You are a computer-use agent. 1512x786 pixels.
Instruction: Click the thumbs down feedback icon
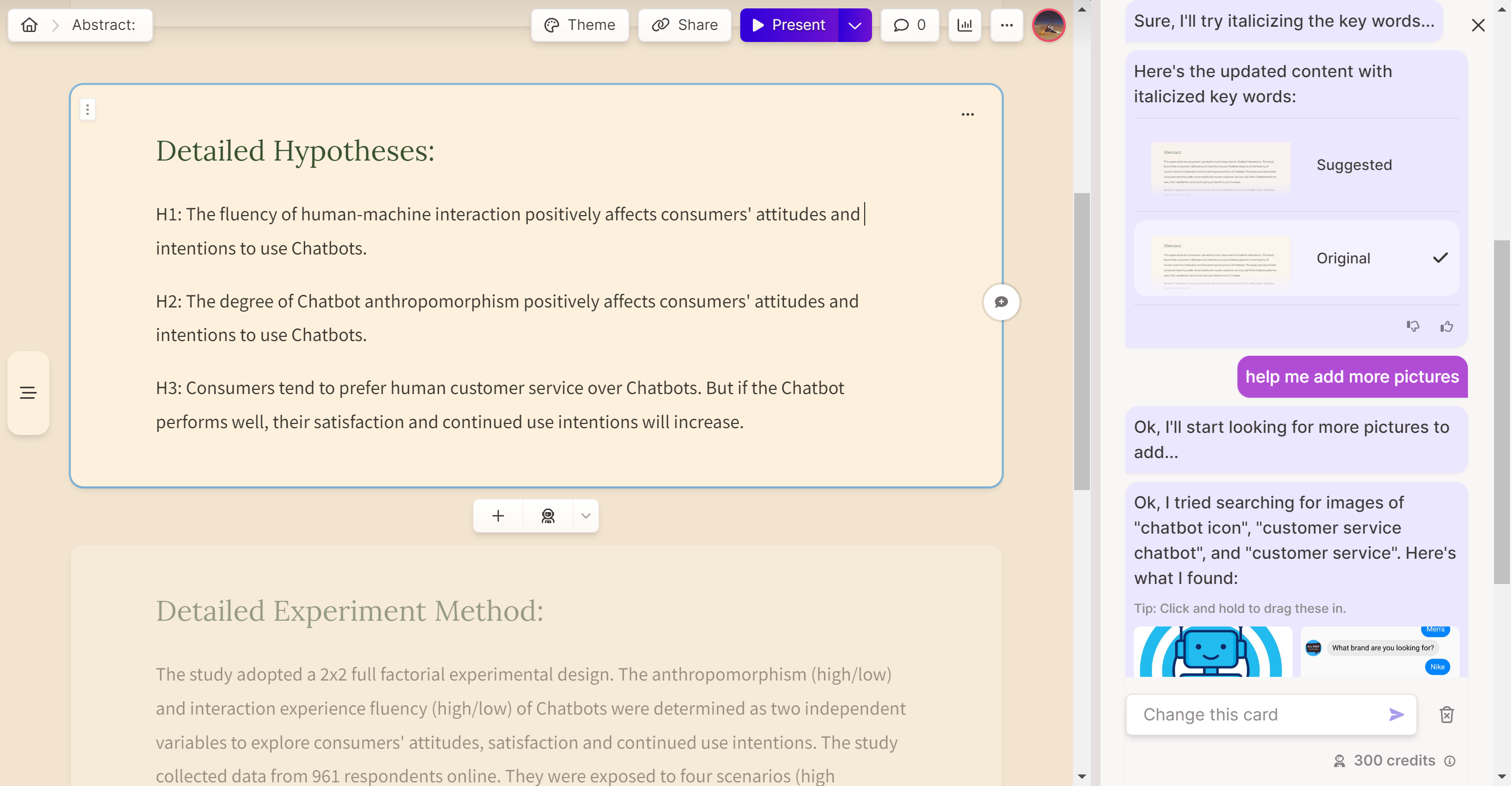(1413, 327)
